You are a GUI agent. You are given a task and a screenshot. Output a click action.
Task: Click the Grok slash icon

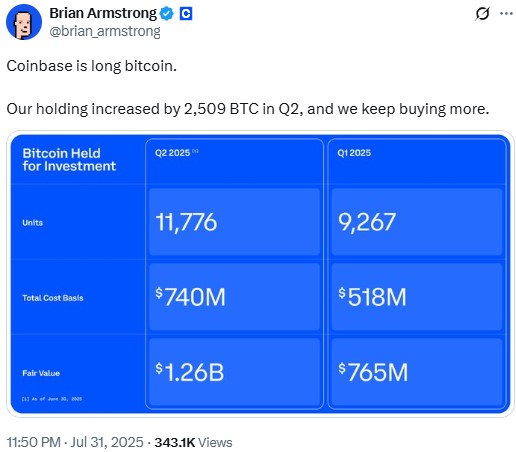click(x=482, y=14)
